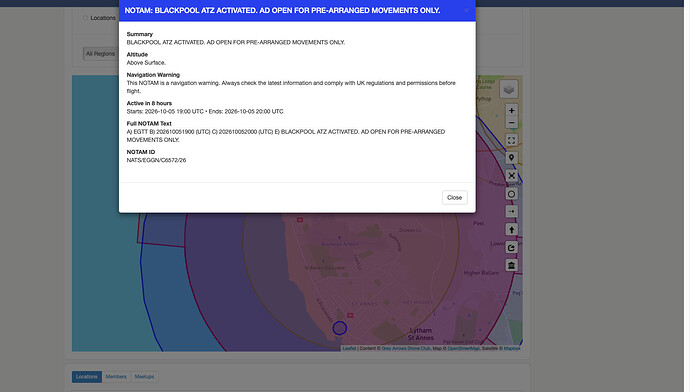Viewport: 690px width, 392px height.
Task: Click the fit-to-bounds arrows map icon
Action: click(x=511, y=176)
